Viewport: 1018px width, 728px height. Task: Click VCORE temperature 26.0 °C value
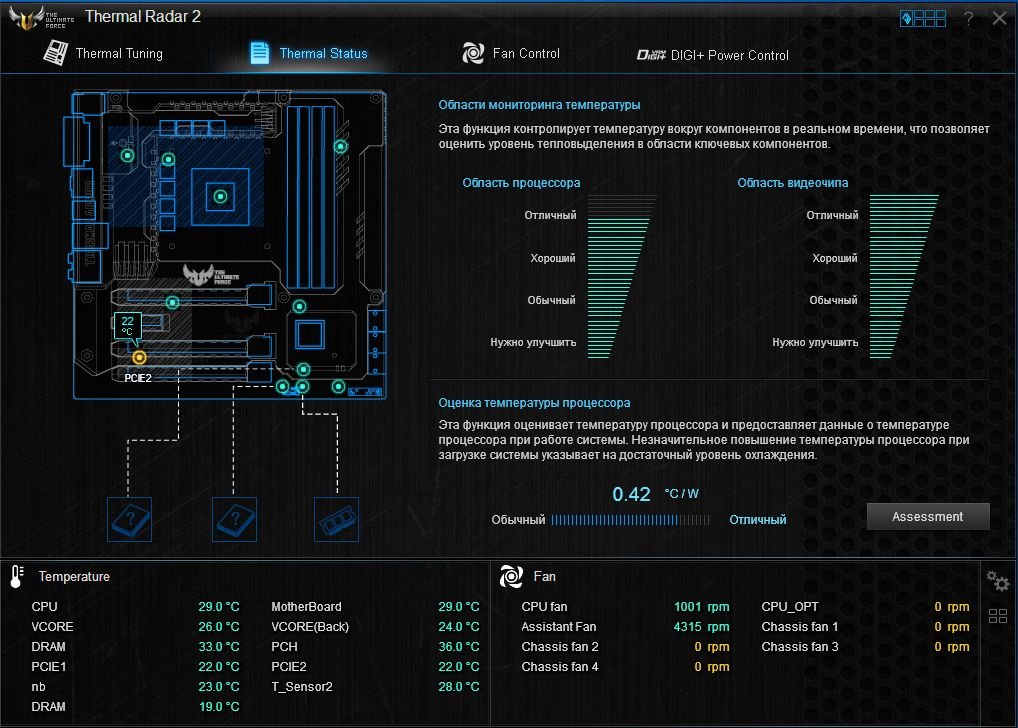[x=219, y=627]
